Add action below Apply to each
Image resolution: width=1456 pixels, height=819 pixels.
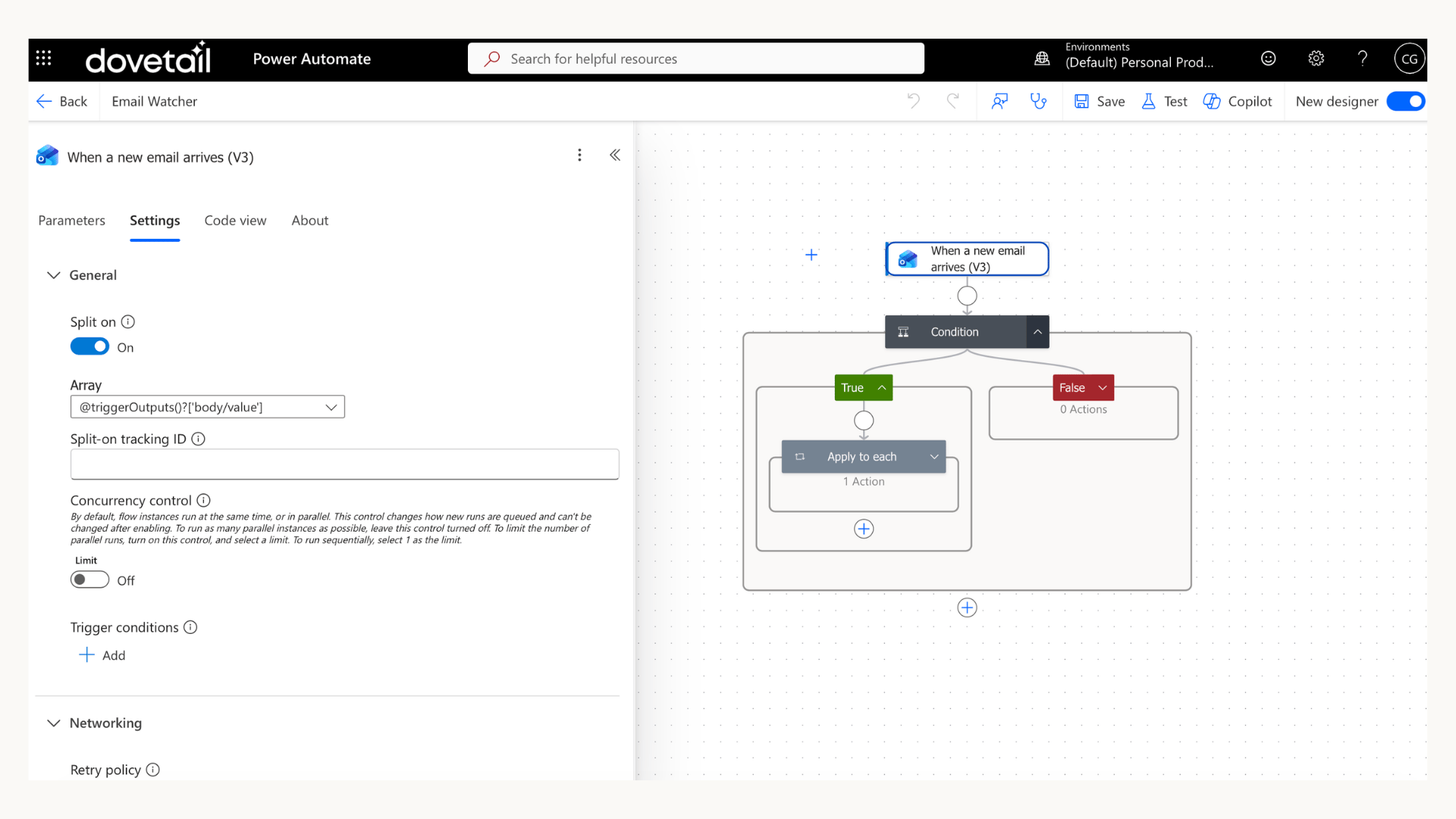point(864,529)
